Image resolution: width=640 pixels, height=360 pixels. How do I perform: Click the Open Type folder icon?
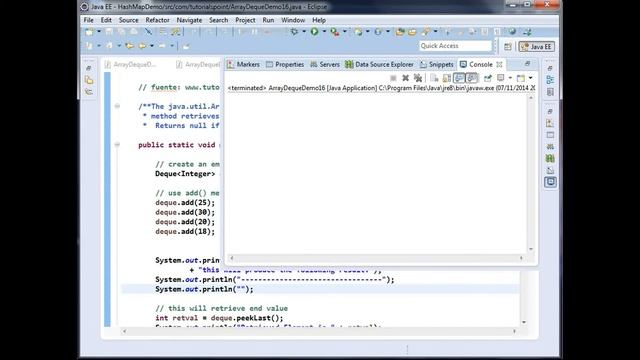[400, 32]
